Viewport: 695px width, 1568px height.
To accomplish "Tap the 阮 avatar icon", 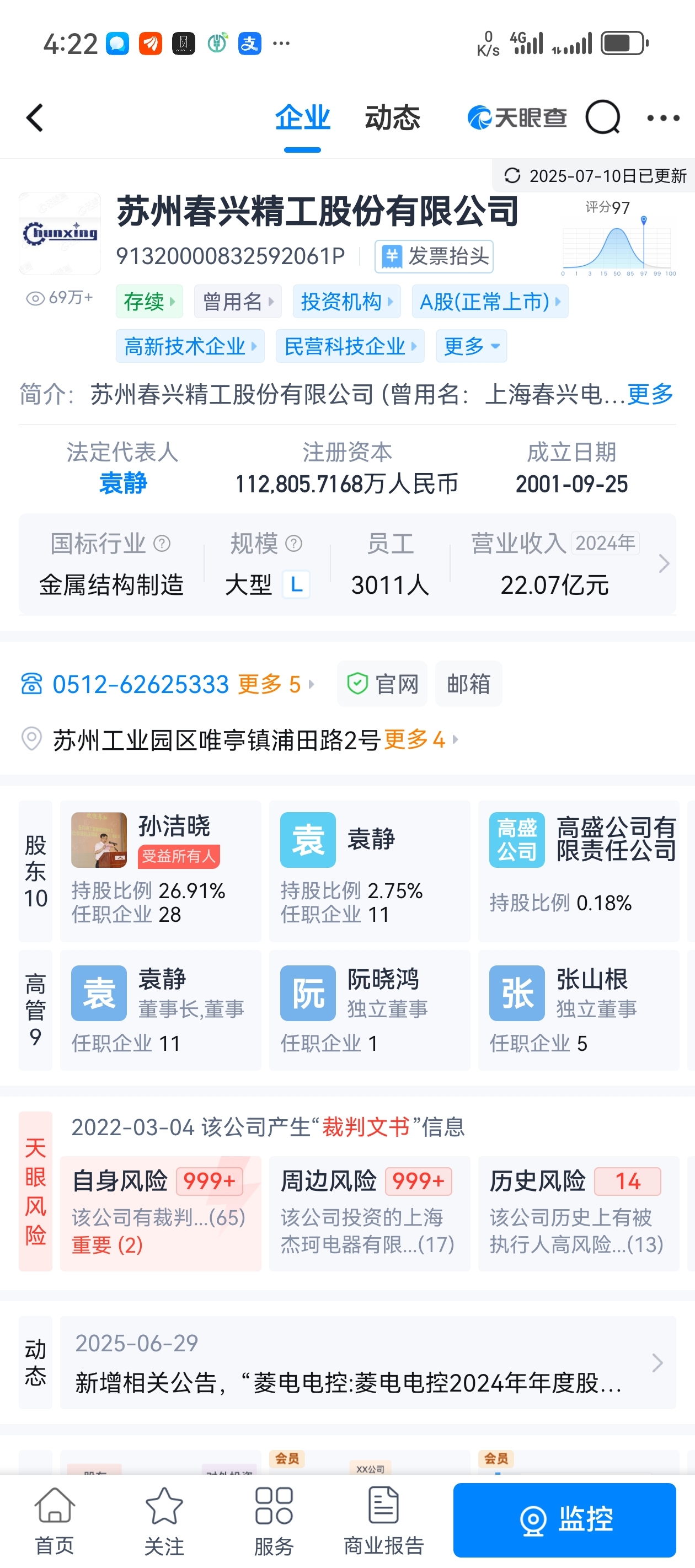I will coord(308,993).
